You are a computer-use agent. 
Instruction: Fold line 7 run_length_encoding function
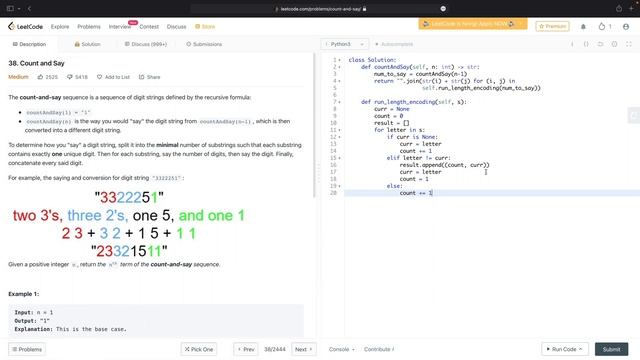click(x=340, y=102)
